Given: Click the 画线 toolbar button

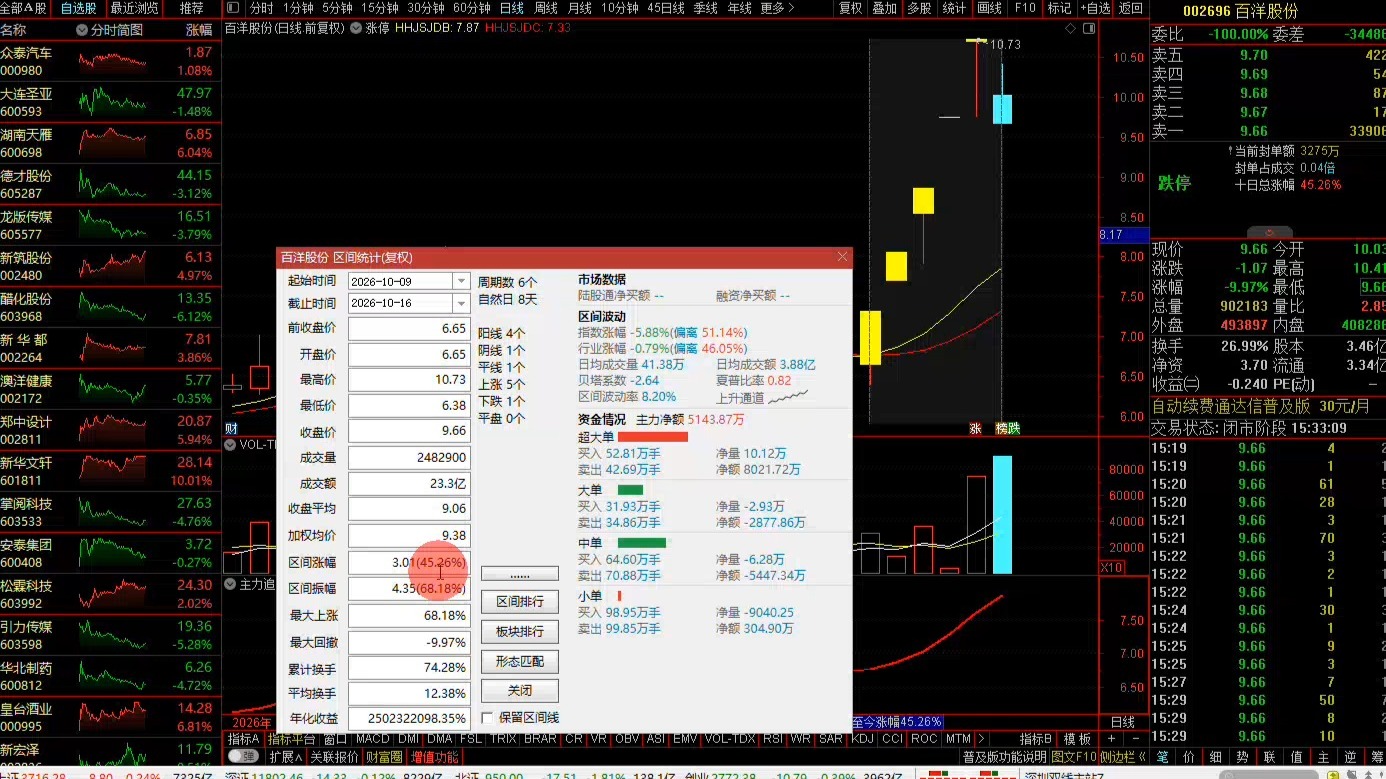Looking at the screenshot, I should [989, 8].
